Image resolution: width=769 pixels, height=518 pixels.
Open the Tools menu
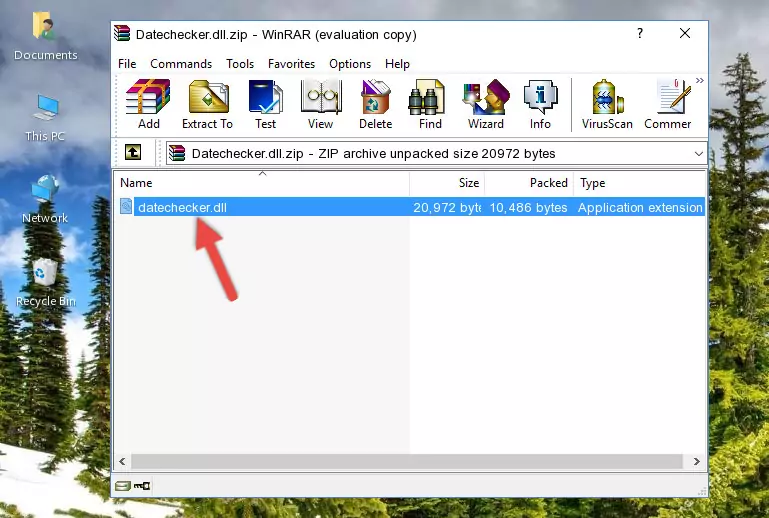point(240,64)
